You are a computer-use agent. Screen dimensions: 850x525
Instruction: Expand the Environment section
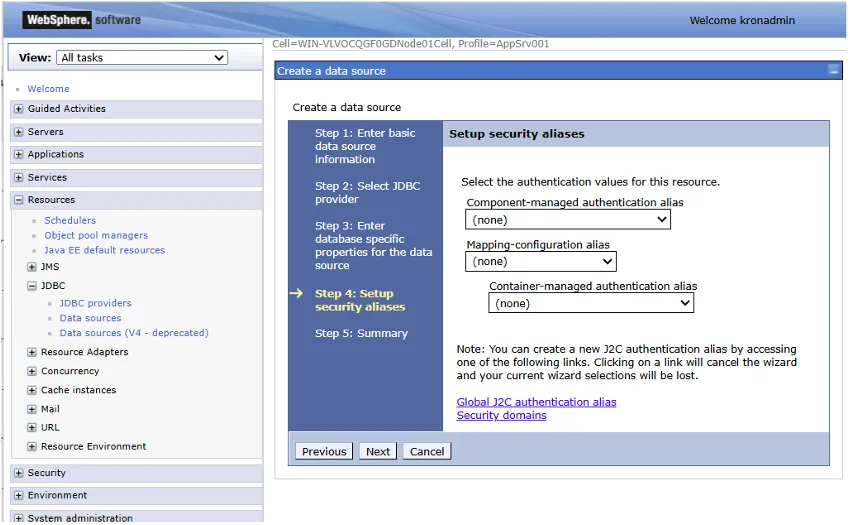(x=18, y=496)
